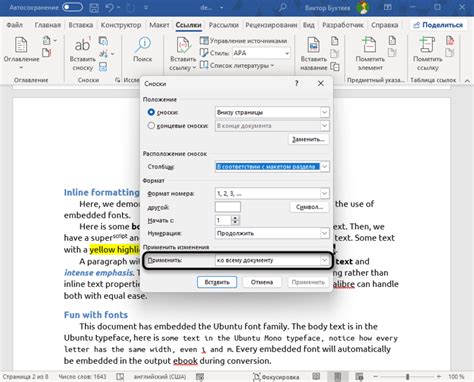This screenshot has width=474, height=382.
Task: Click the Поделиться button
Action: 438,25
